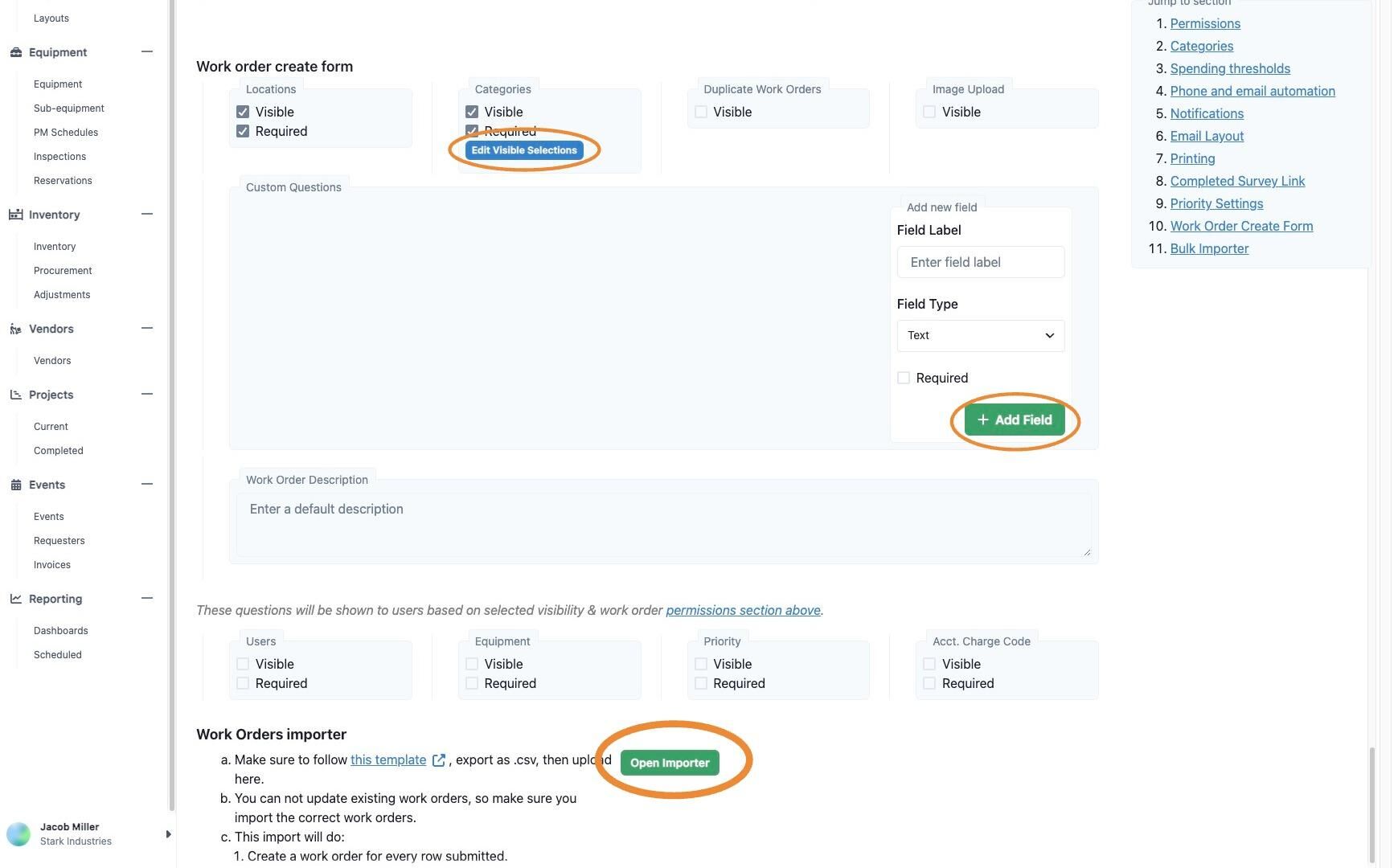The width and height of the screenshot is (1398, 868).
Task: Expand the user menu arrow beside Stark Industries
Action: click(168, 834)
